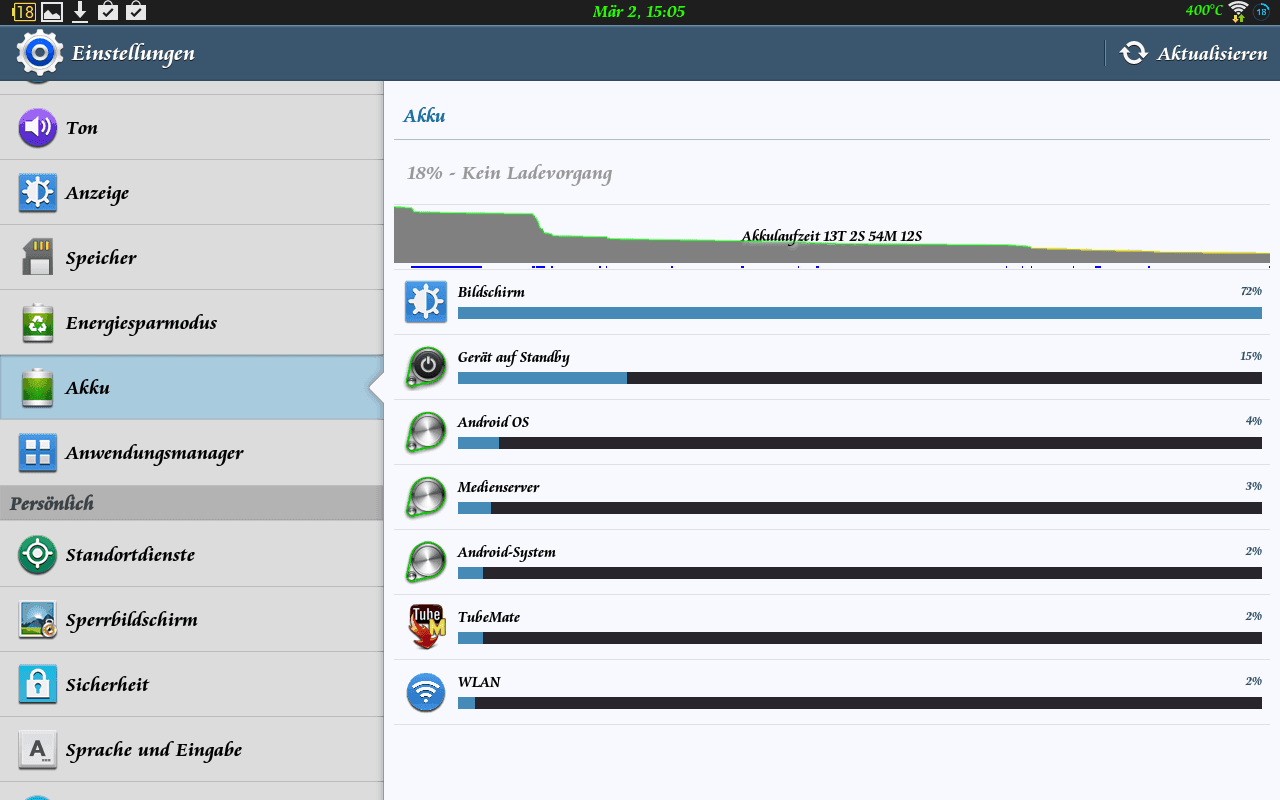1280x800 pixels.
Task: Click the Energiesparmodus recycle battery icon
Action: (x=37, y=322)
